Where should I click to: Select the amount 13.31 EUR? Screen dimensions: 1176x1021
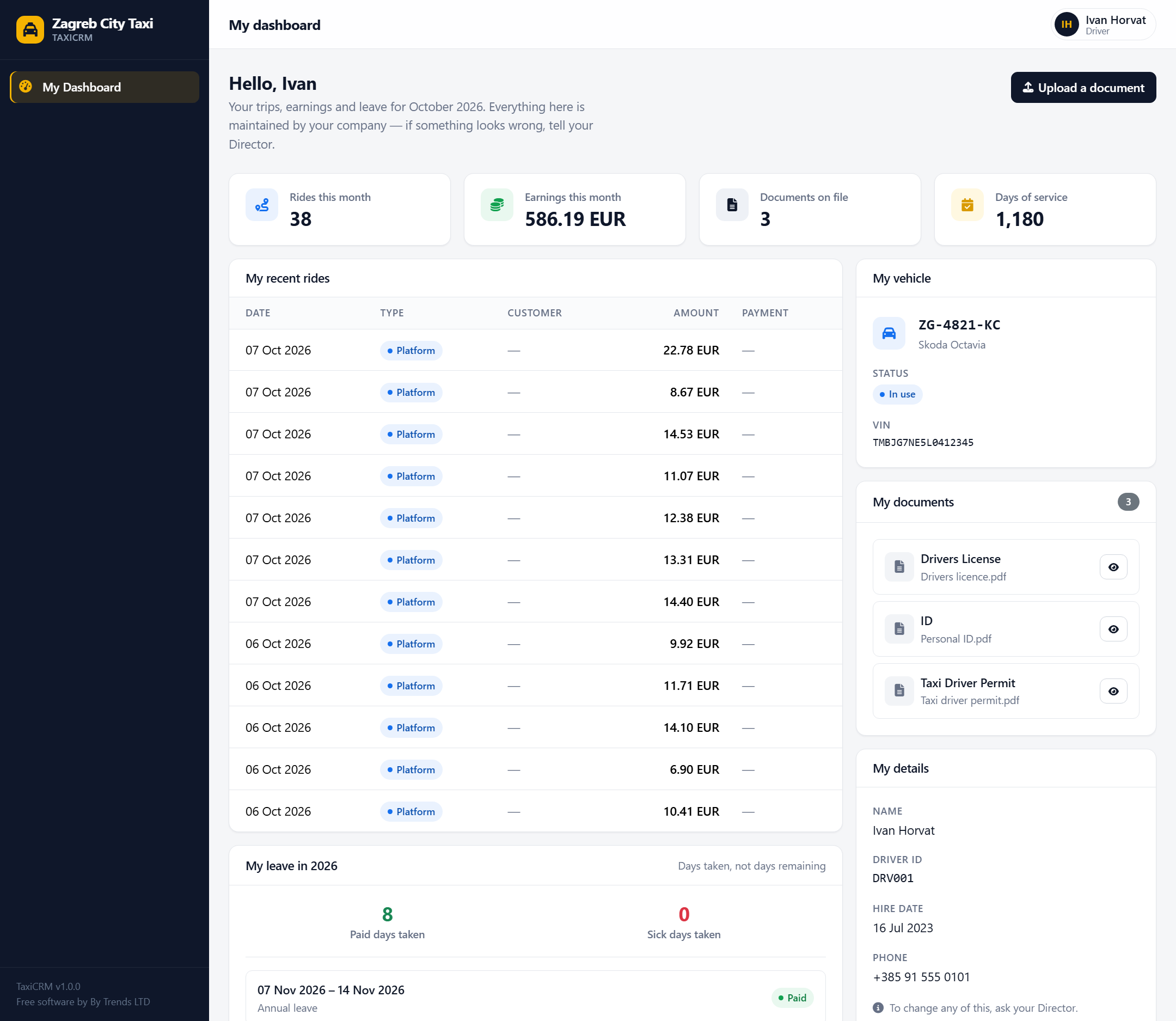click(x=691, y=560)
